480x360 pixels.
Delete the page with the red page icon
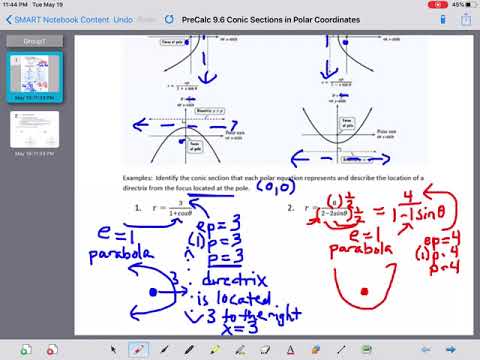pyautogui.click(x=52, y=350)
